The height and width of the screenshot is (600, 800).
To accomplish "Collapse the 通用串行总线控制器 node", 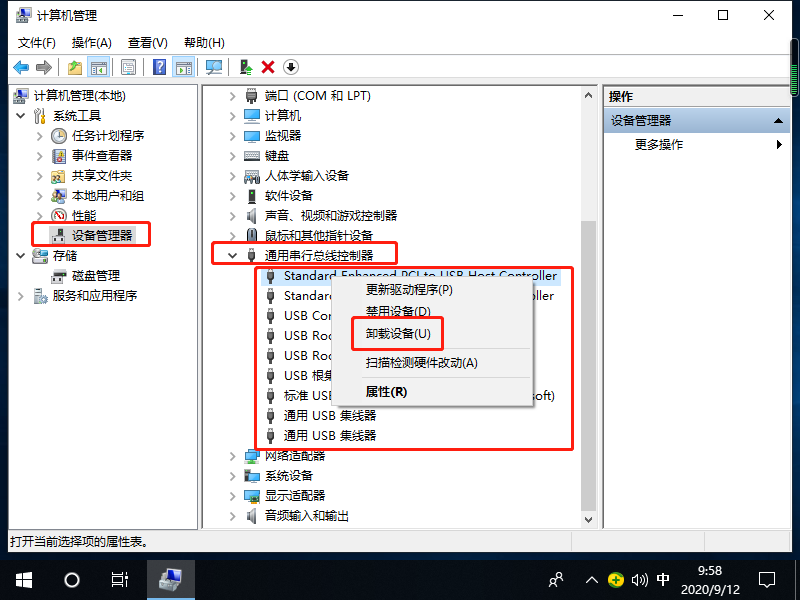I will click(x=230, y=254).
